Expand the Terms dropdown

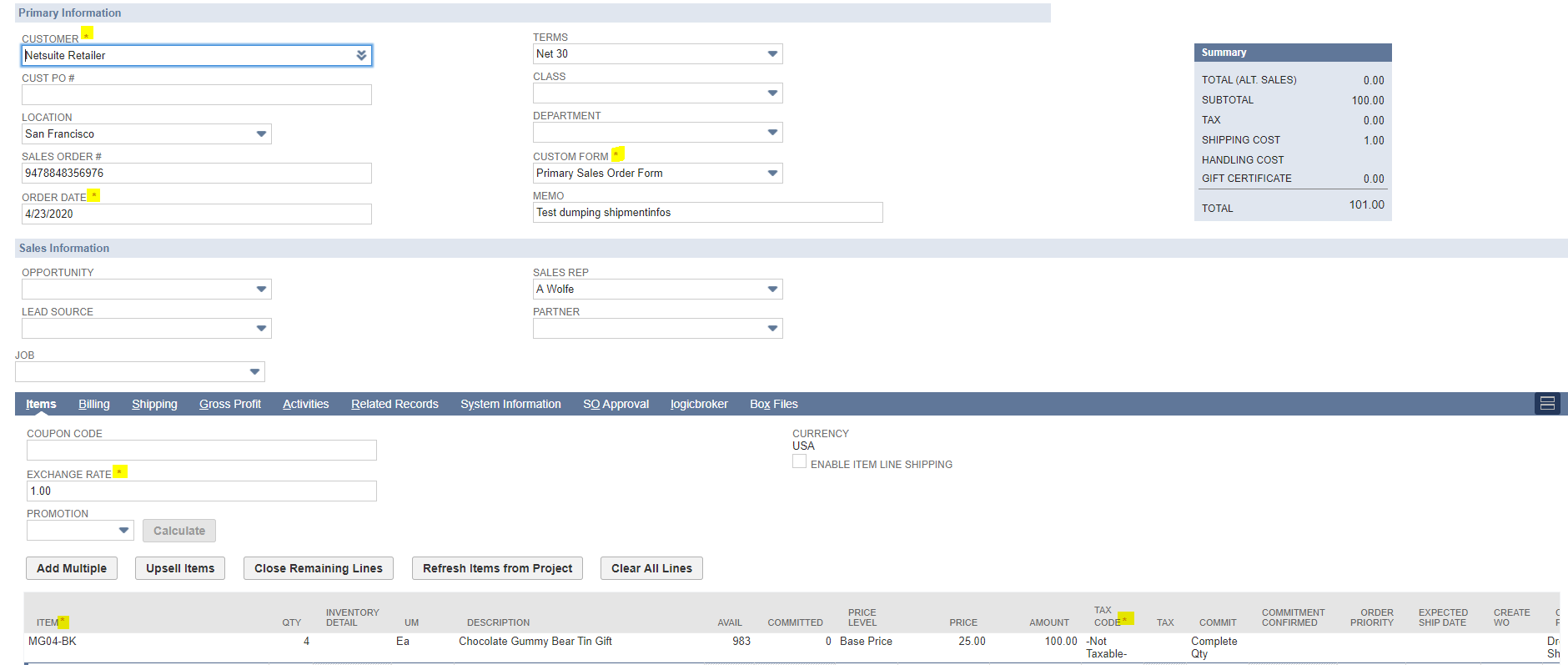pos(772,54)
